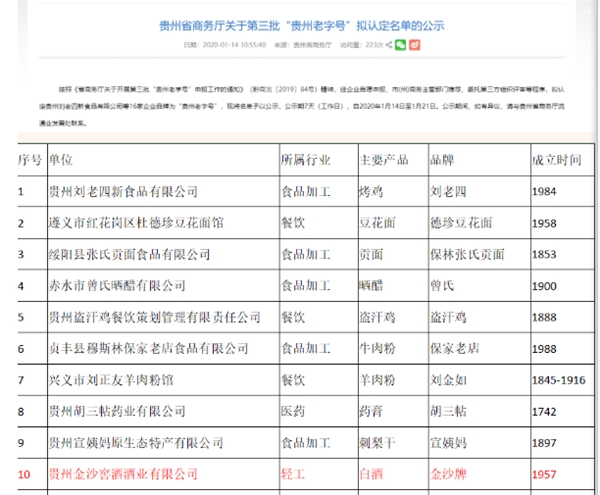Screen dimensions: 600x495
Task: Select the year cell 1897
Action: (x=562, y=443)
